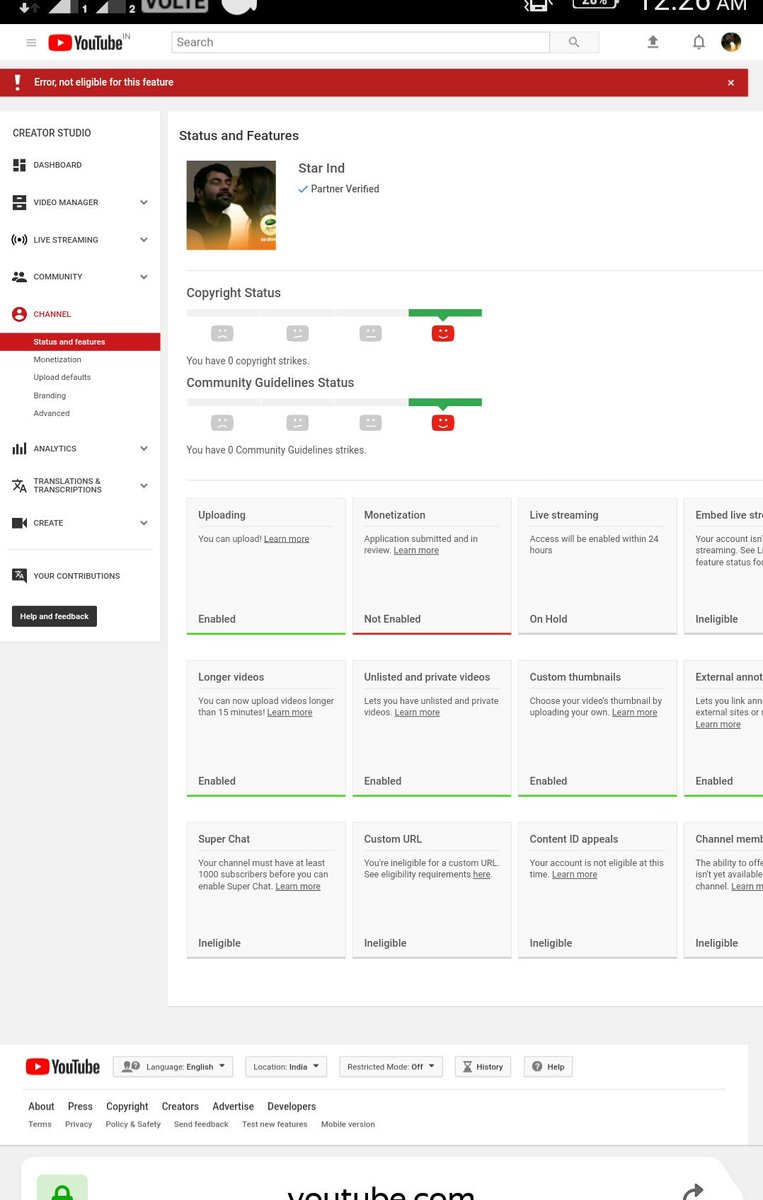Click the red happy face under Community Guidelines Status

[443, 423]
